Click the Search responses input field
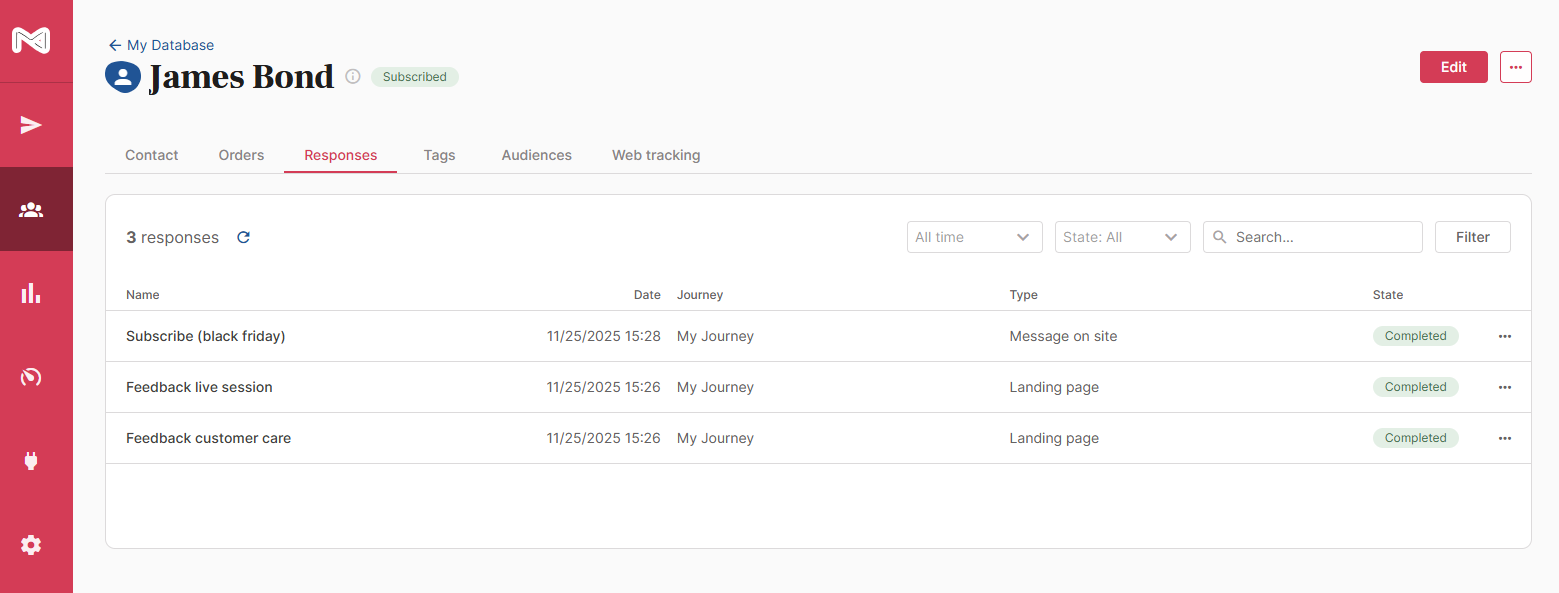The height and width of the screenshot is (593, 1559). 1322,237
